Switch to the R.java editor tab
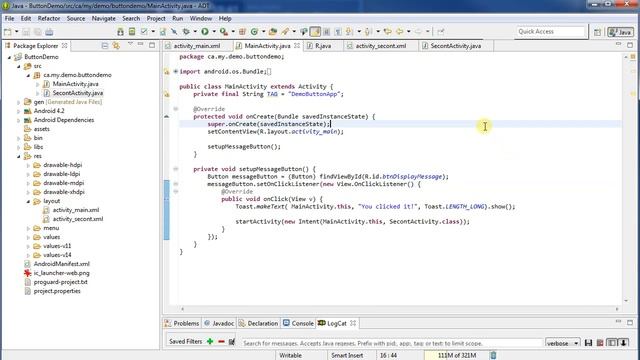Viewport: 640px width, 360px height. tap(322, 46)
